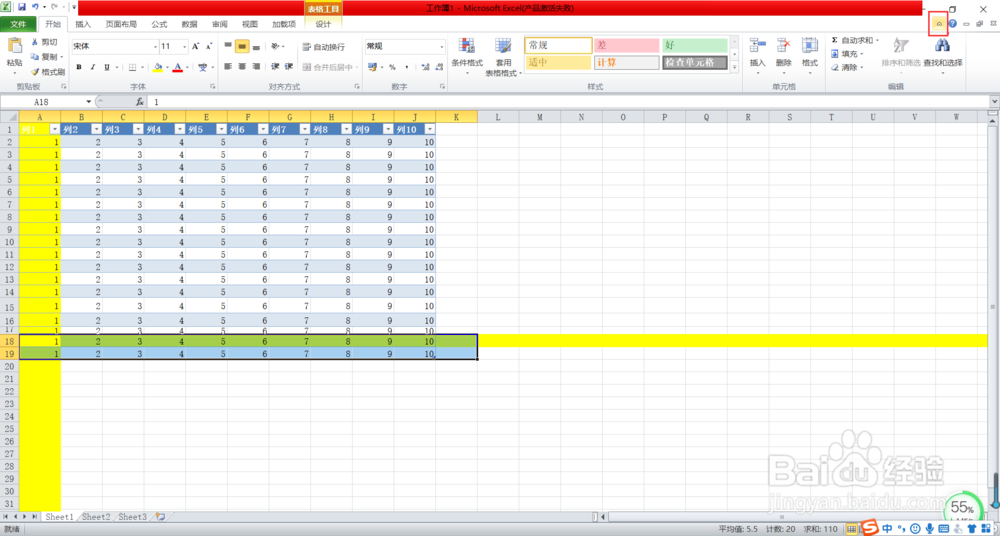
Task: Click the accounting number format icon
Action: pyautogui.click(x=372, y=67)
